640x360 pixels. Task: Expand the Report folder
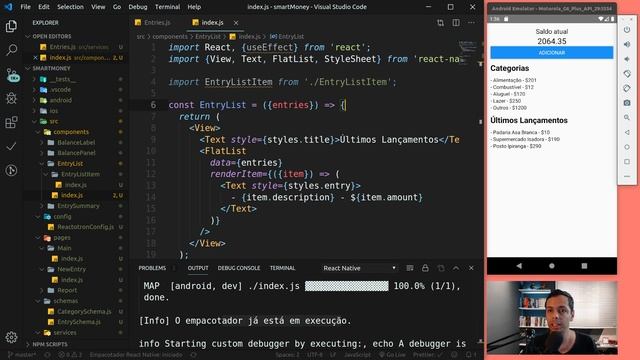(67, 291)
